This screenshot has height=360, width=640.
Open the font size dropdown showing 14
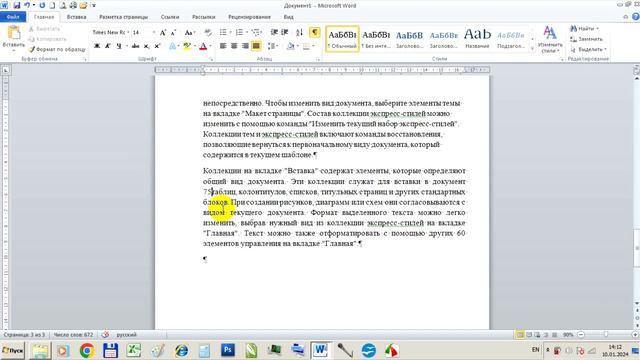pyautogui.click(x=154, y=32)
